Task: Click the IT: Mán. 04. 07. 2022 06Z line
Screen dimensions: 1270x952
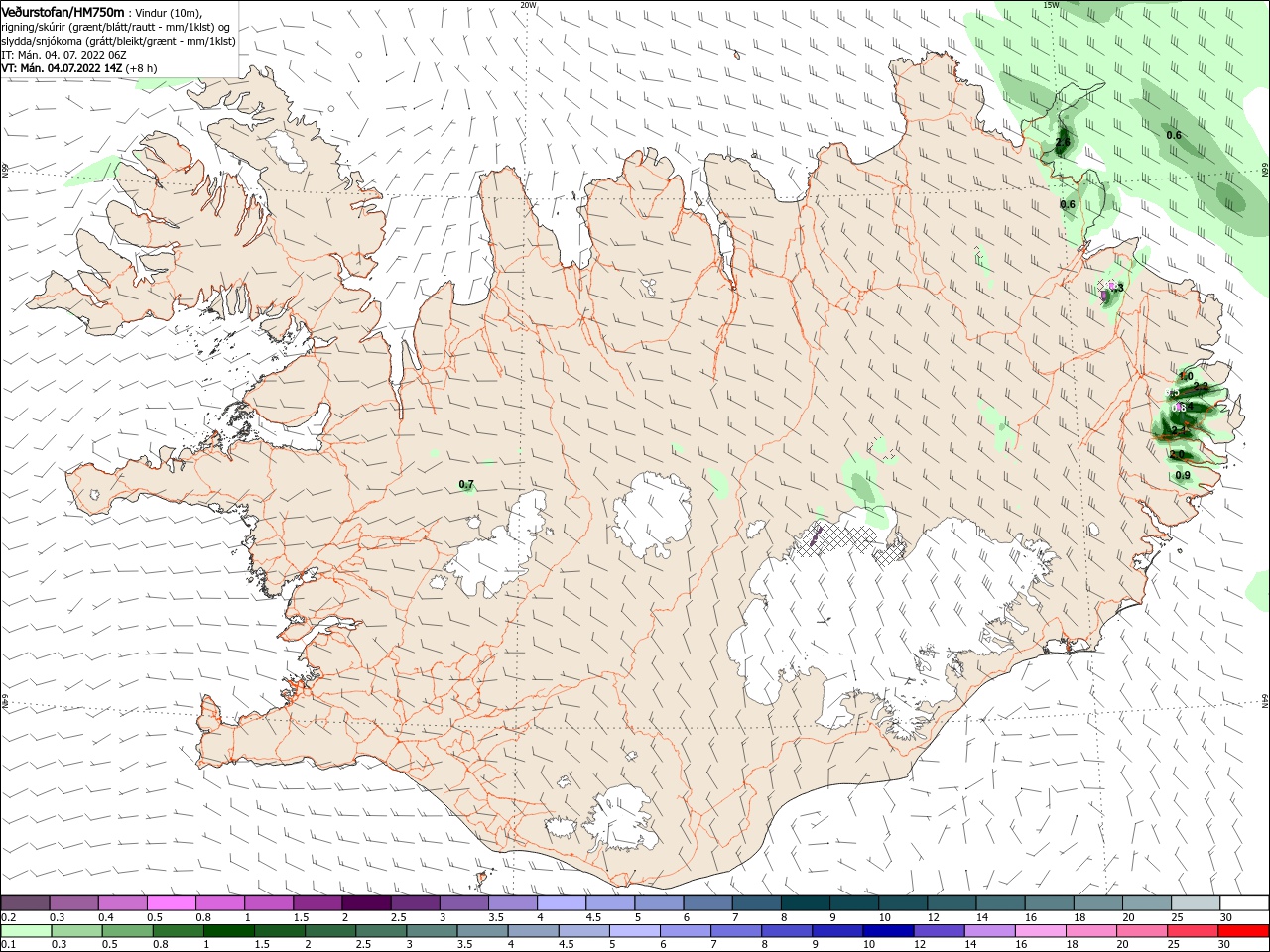Action: (63, 55)
